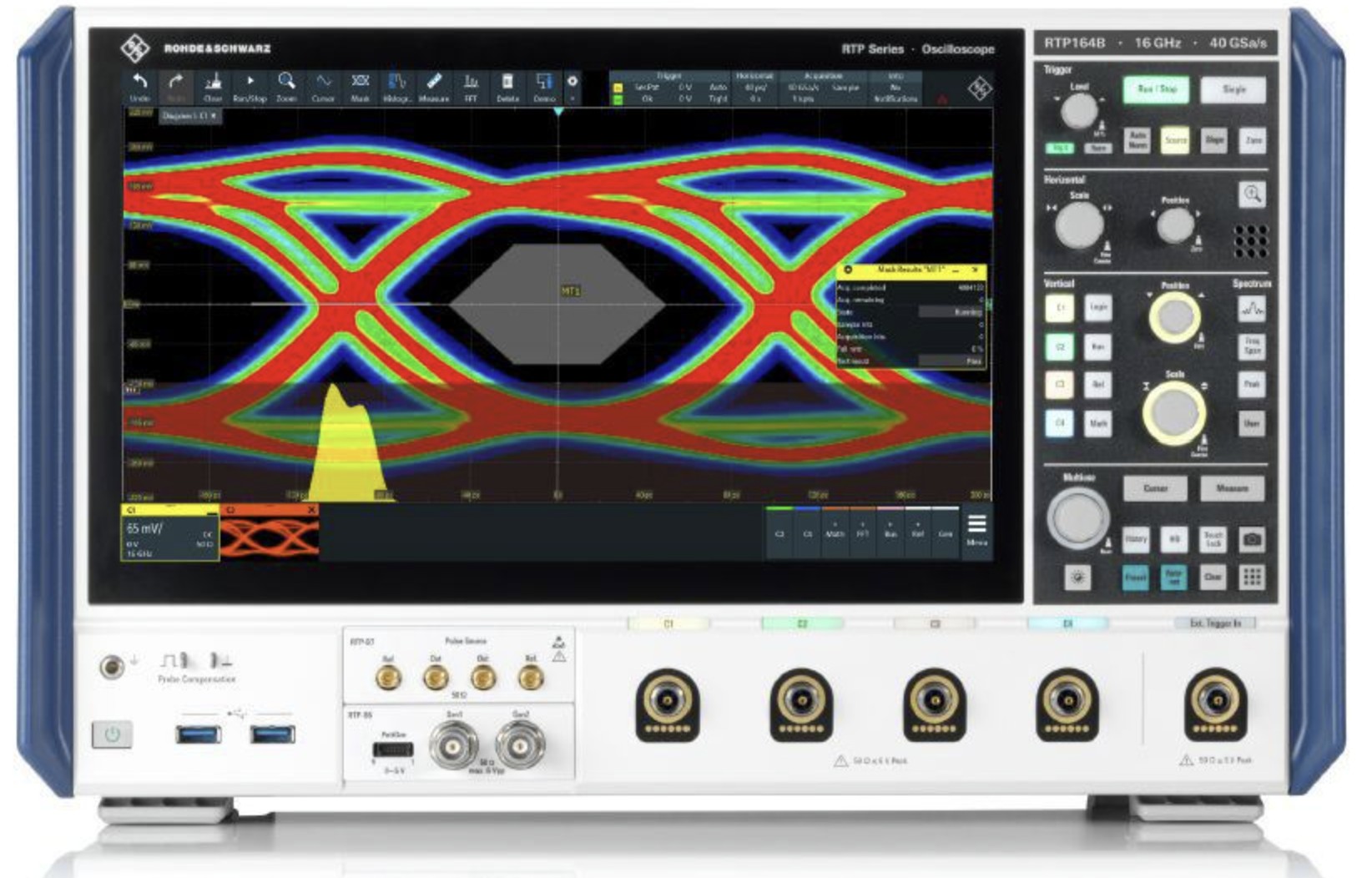1372x878 pixels.
Task: Click the Horizontal Position knob
Action: click(1175, 225)
